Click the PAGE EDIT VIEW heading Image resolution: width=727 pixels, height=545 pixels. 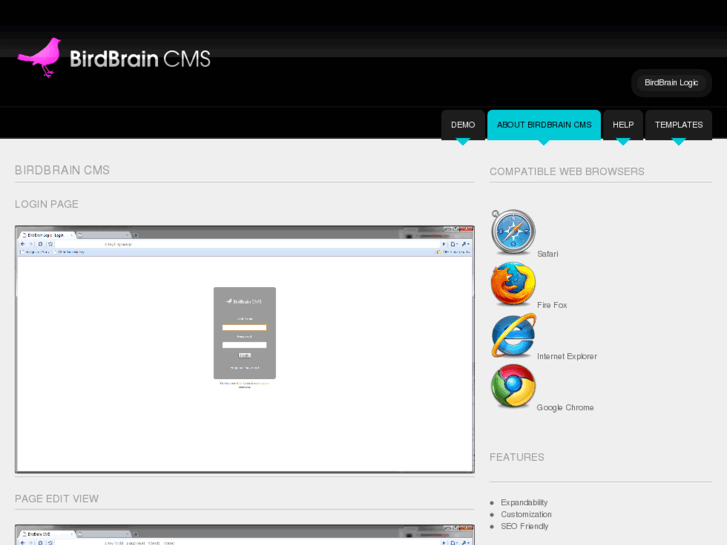tap(57, 499)
